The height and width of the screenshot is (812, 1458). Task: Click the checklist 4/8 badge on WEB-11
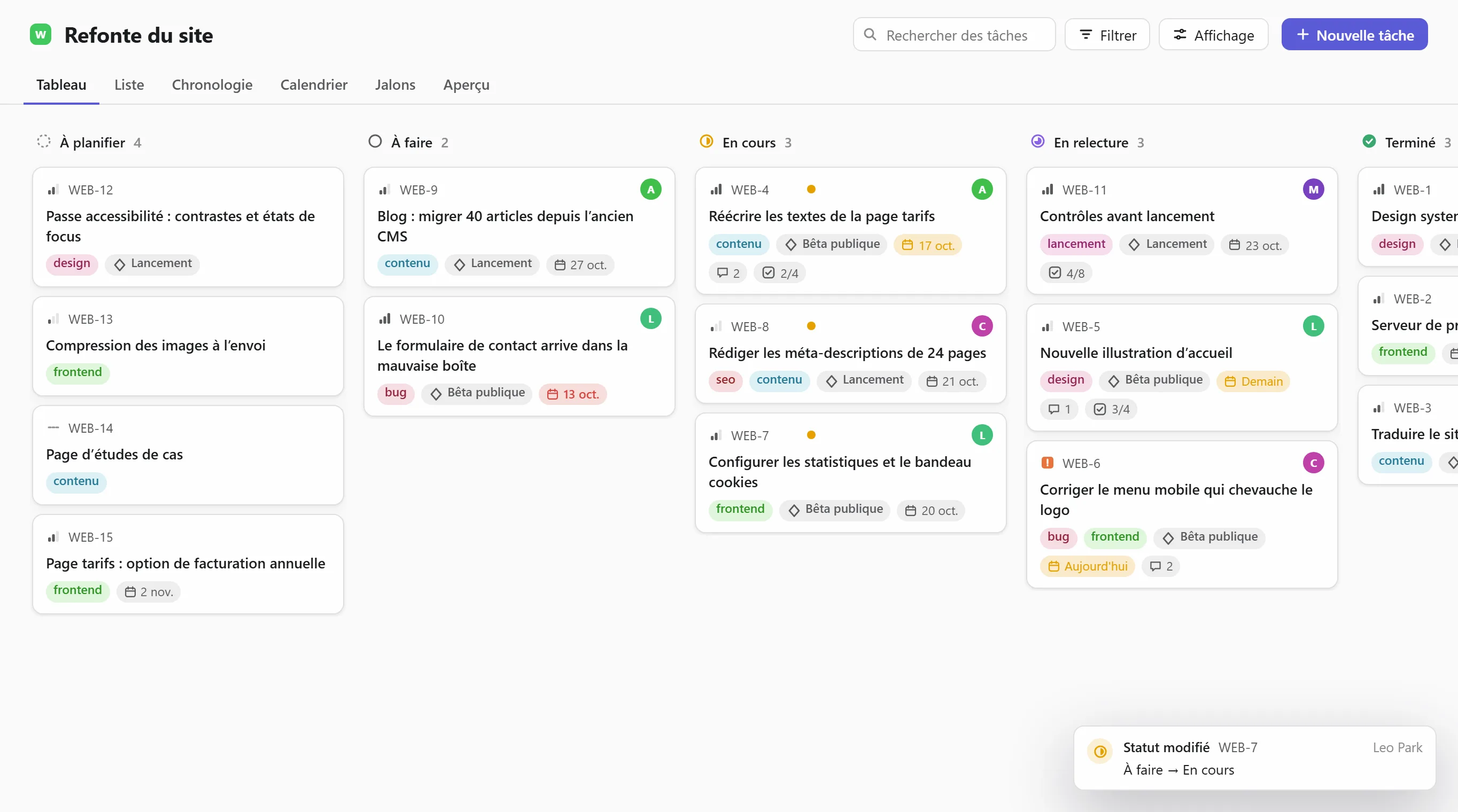click(1066, 273)
